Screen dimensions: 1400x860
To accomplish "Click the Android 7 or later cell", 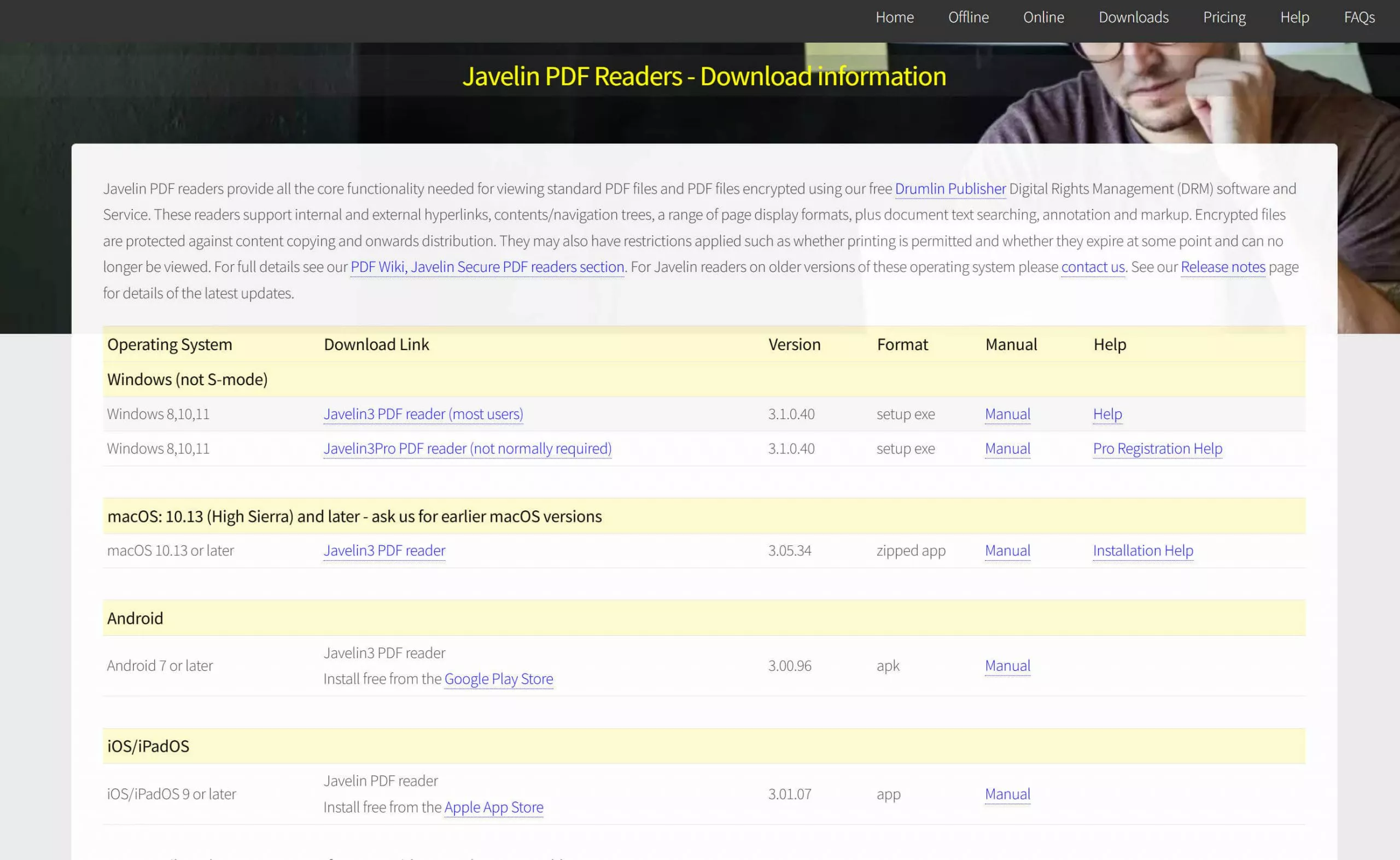I will pyautogui.click(x=160, y=665).
